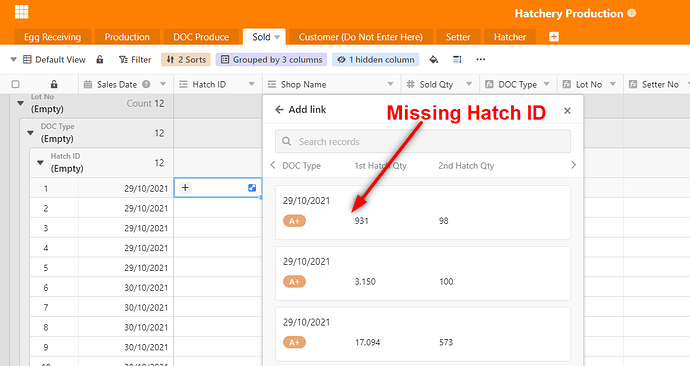This screenshot has width=690, height=366.
Task: Open DOC Type column dropdown
Action: pyautogui.click(x=547, y=84)
